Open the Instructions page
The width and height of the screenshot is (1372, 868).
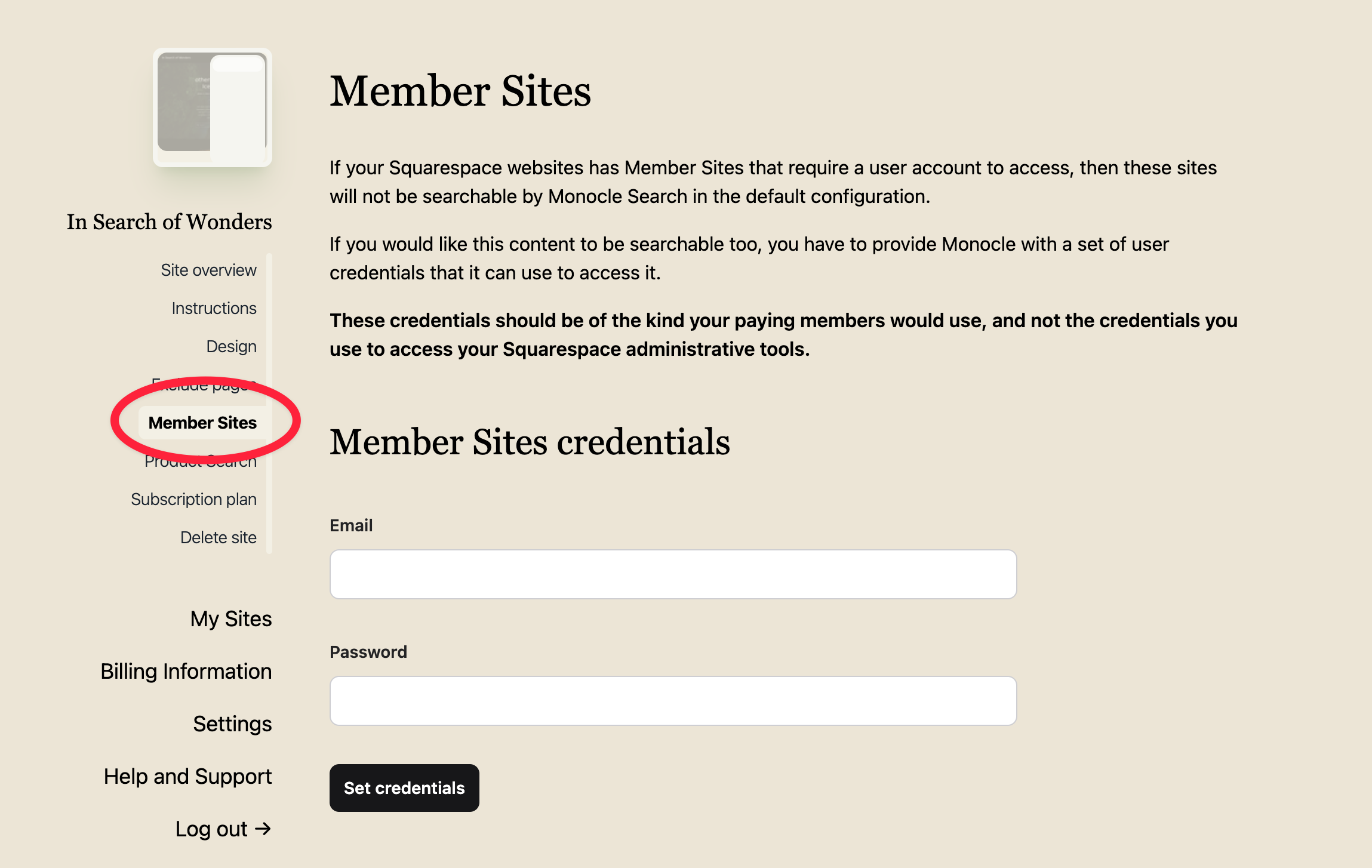tap(214, 308)
